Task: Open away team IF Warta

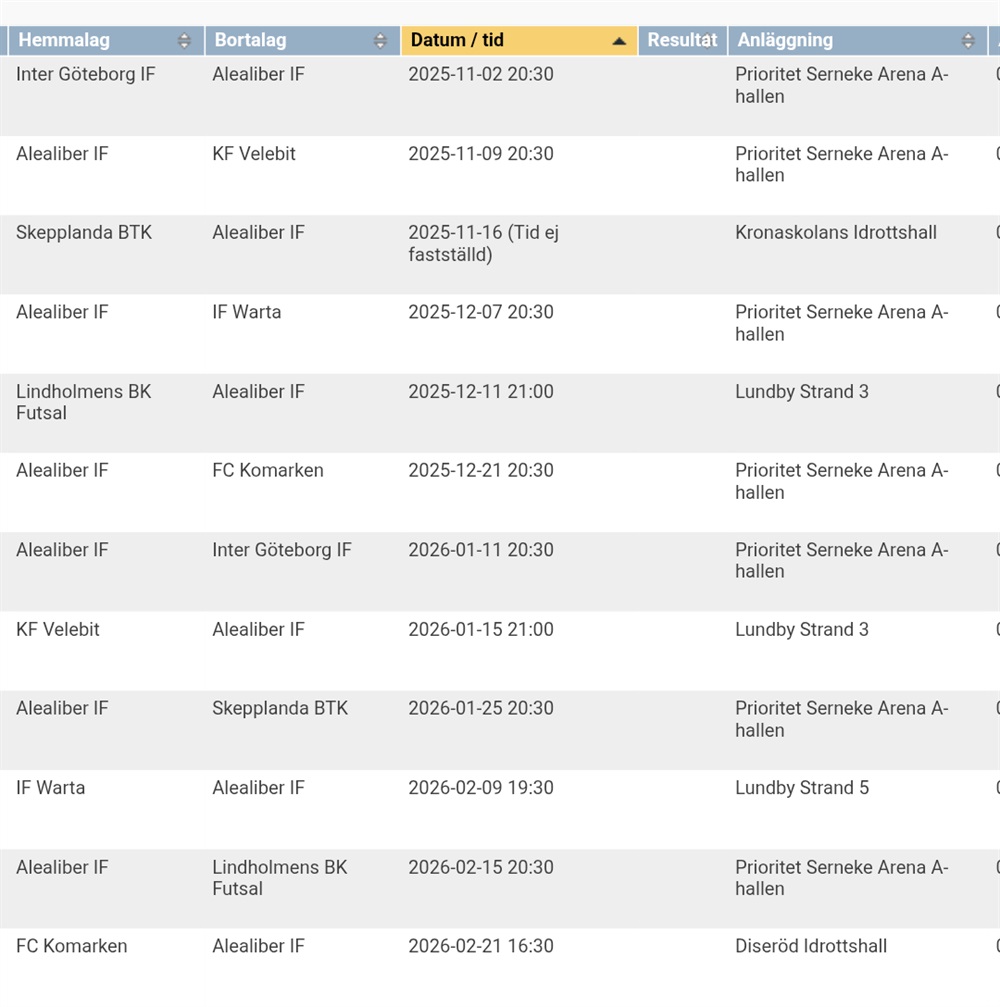Action: [x=247, y=312]
